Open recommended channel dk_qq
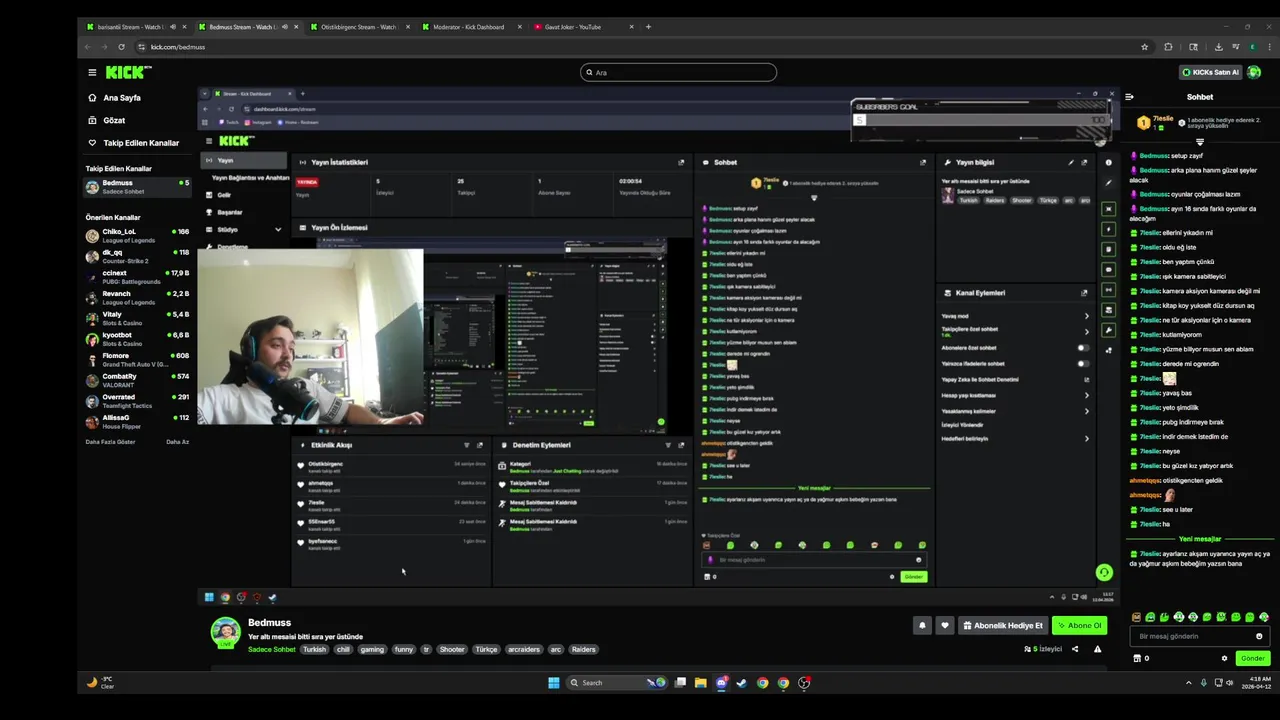Viewport: 1280px width, 720px height. [x=137, y=257]
